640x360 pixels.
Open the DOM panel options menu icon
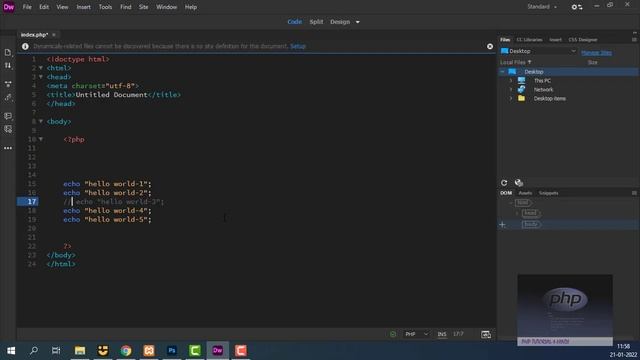point(634,193)
